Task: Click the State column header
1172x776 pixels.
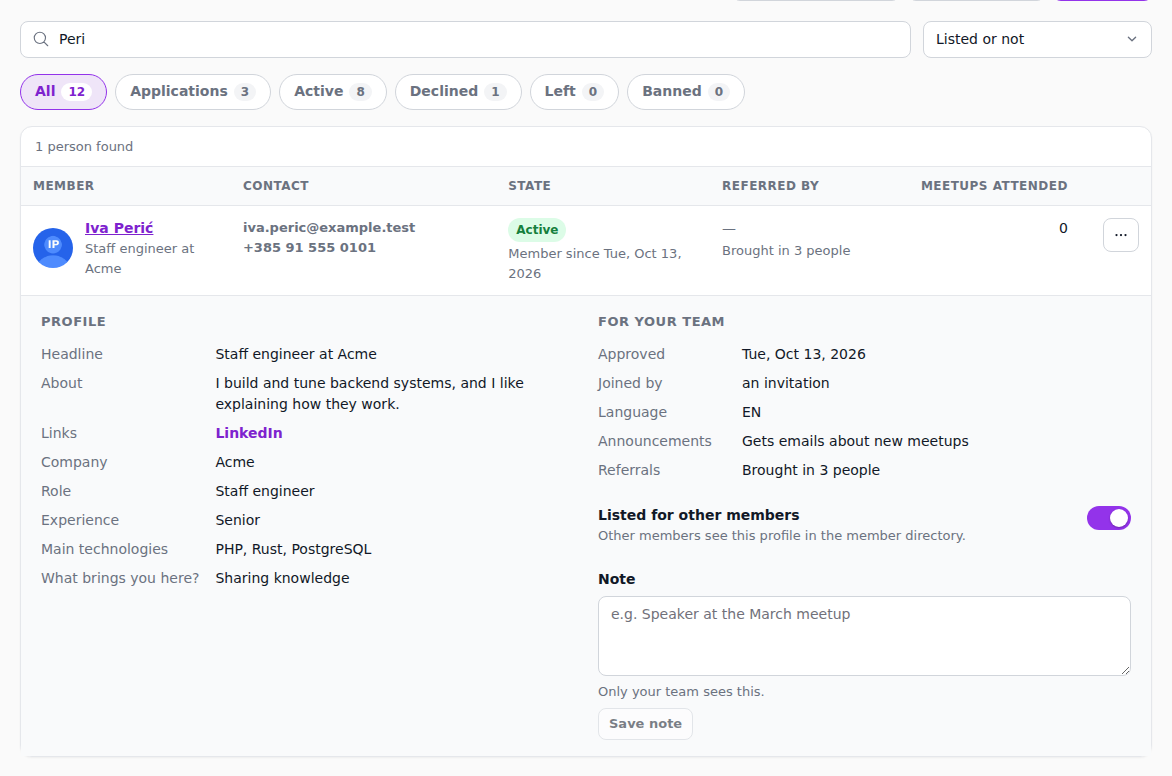Action: pyautogui.click(x=529, y=185)
